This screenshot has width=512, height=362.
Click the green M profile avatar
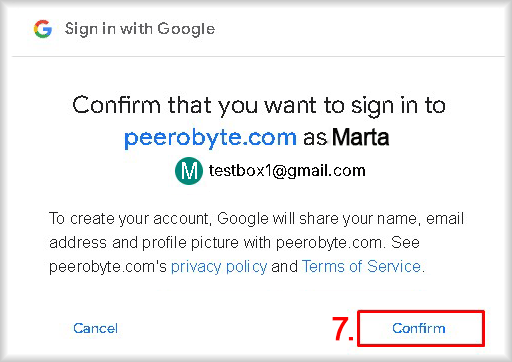coord(189,171)
